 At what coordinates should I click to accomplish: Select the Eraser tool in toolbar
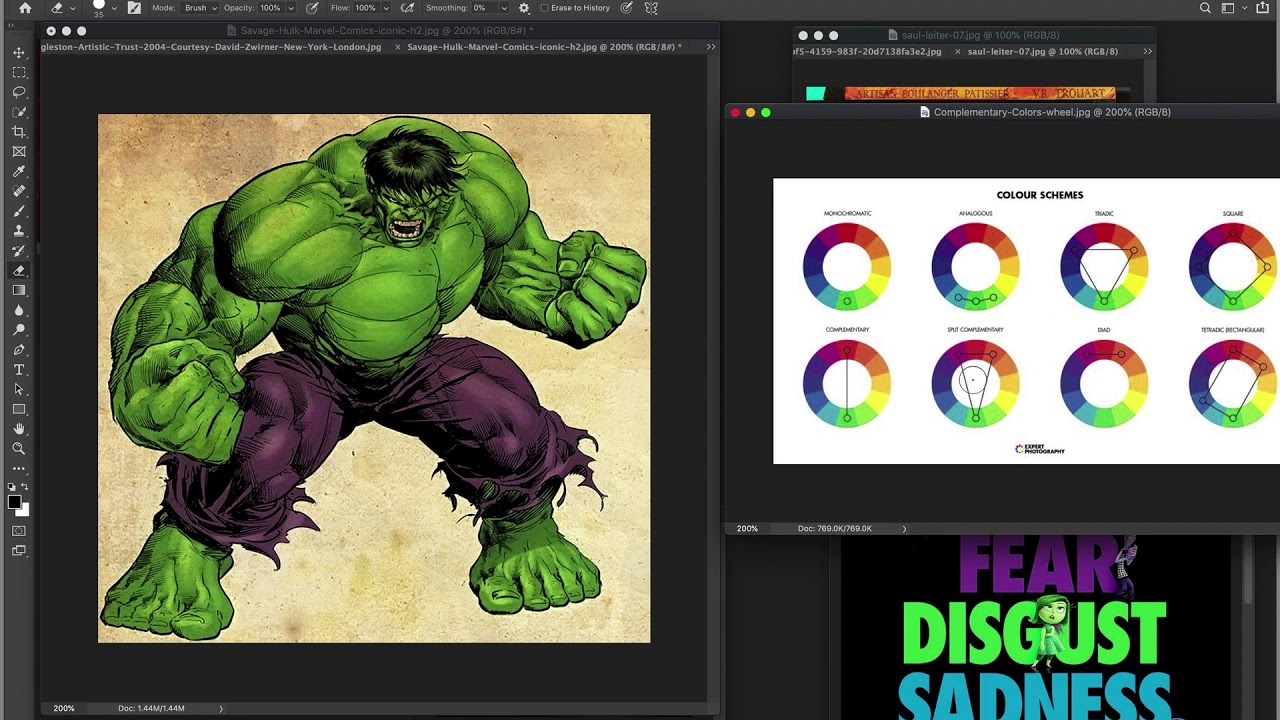point(19,271)
